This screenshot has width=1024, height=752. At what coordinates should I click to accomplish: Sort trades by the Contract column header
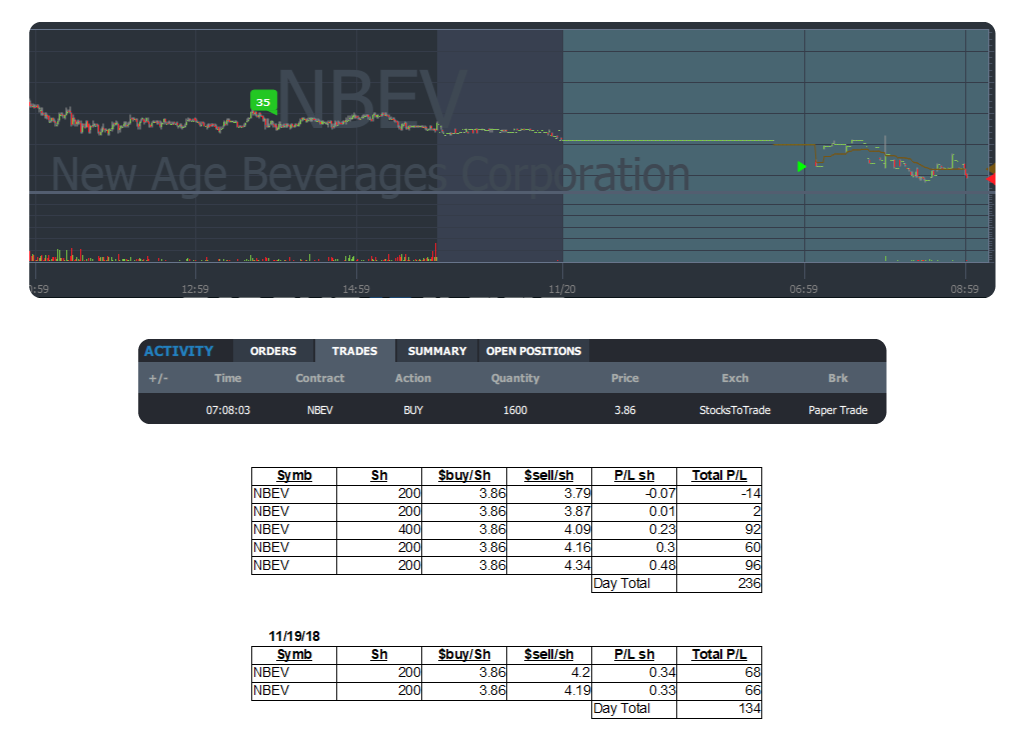(320, 378)
